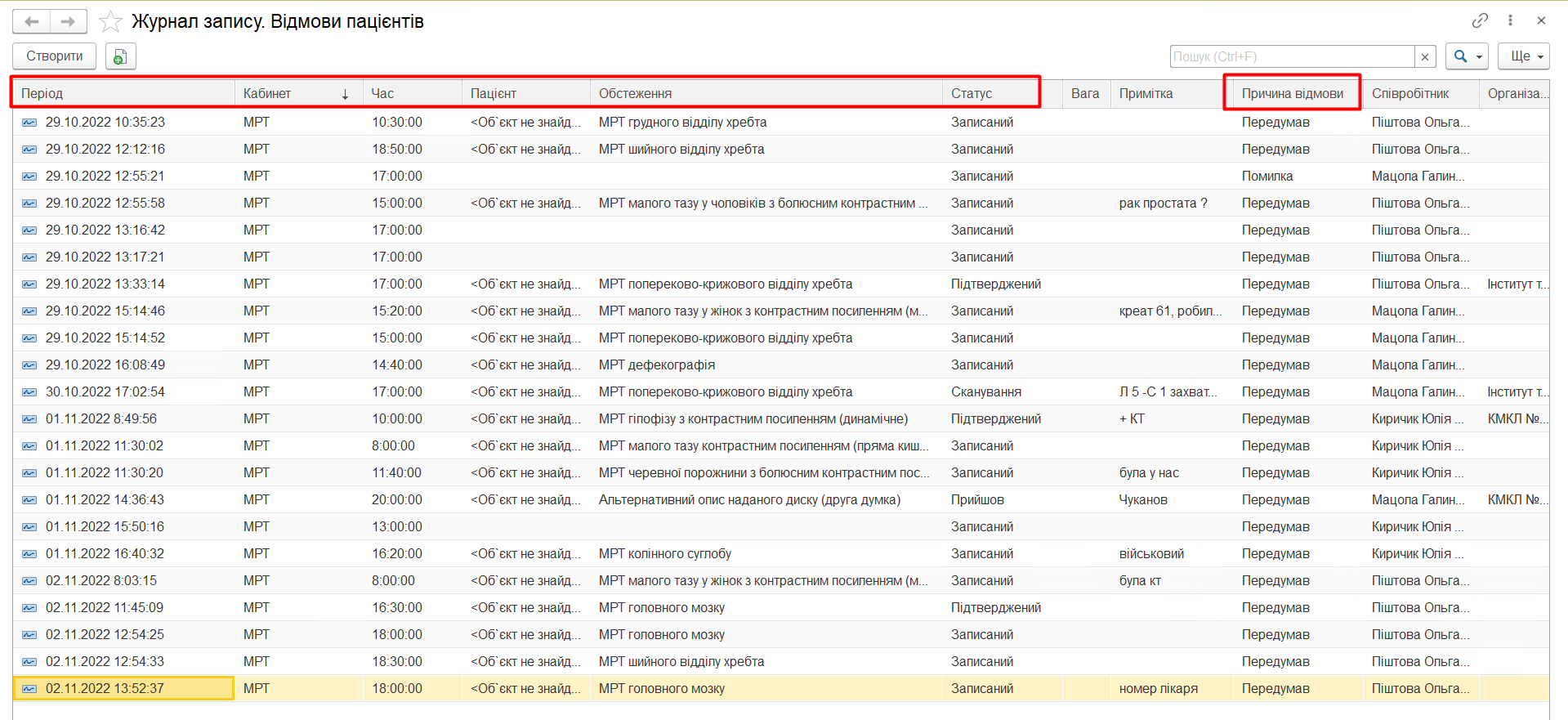Click the back navigation arrow
Viewport: 1568px width, 720px height.
pyautogui.click(x=32, y=22)
